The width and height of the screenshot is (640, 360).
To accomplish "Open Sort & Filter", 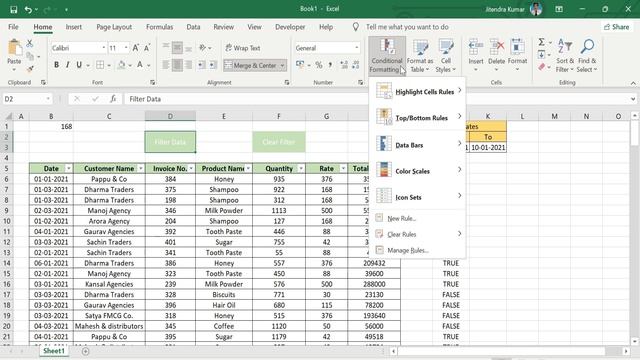I will tap(564, 56).
